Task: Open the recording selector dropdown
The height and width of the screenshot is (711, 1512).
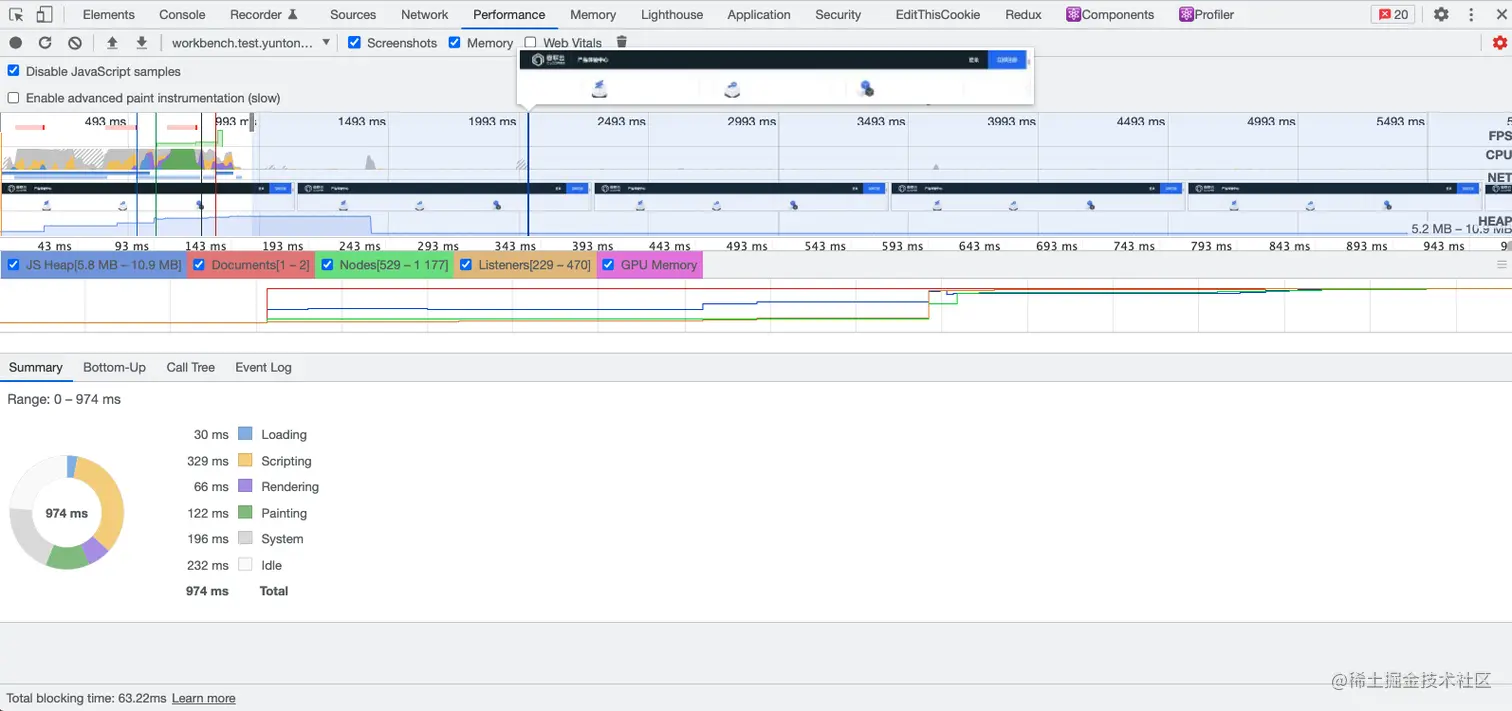Action: pos(251,43)
